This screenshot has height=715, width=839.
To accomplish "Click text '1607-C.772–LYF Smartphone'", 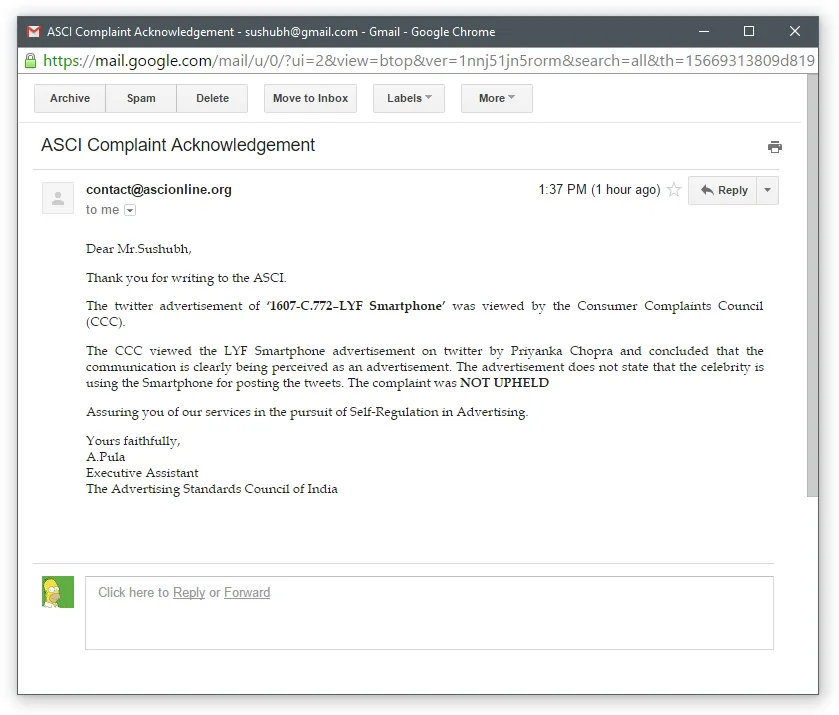I will [x=356, y=306].
